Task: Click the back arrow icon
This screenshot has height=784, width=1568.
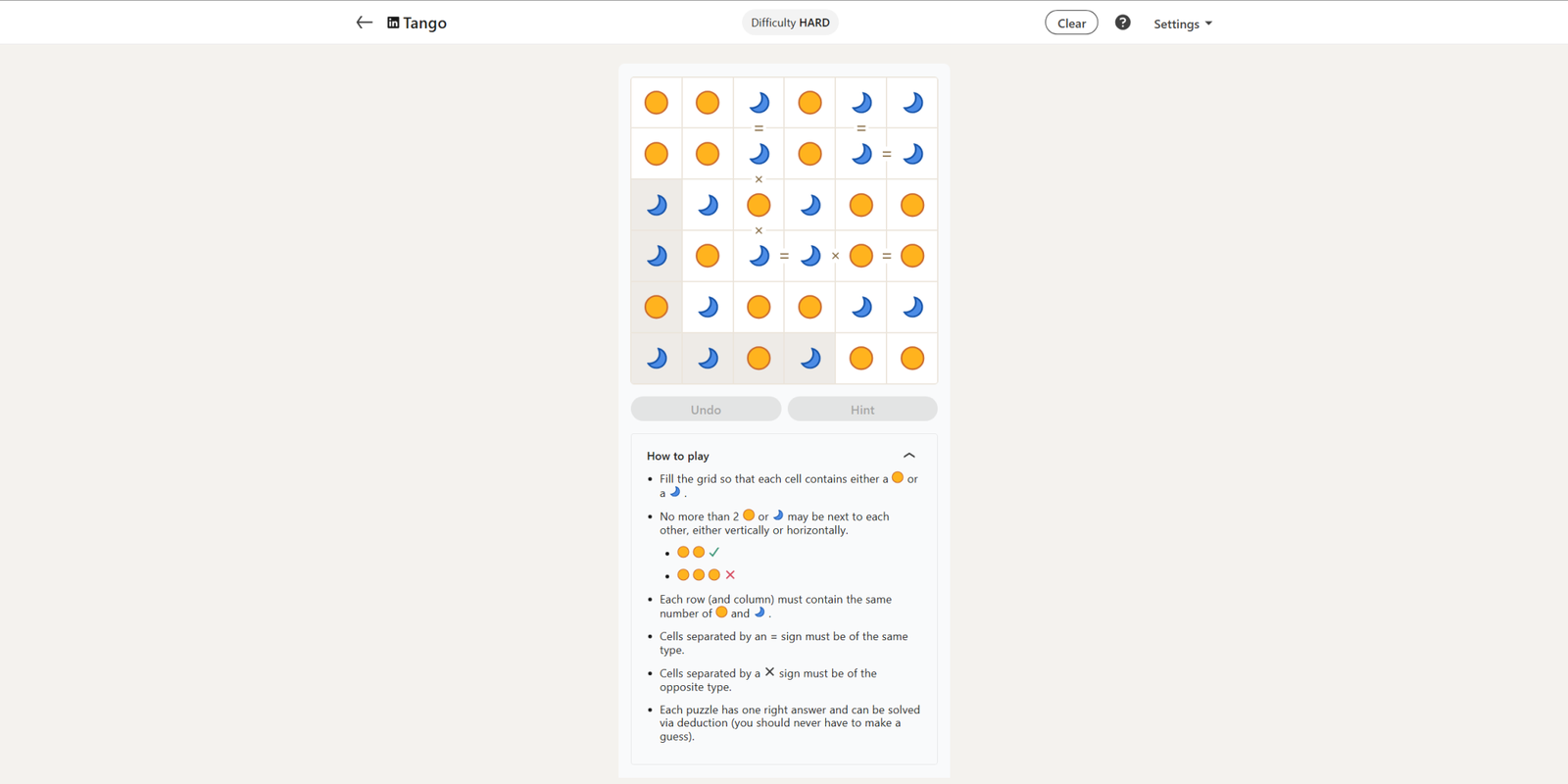Action: pos(364,23)
